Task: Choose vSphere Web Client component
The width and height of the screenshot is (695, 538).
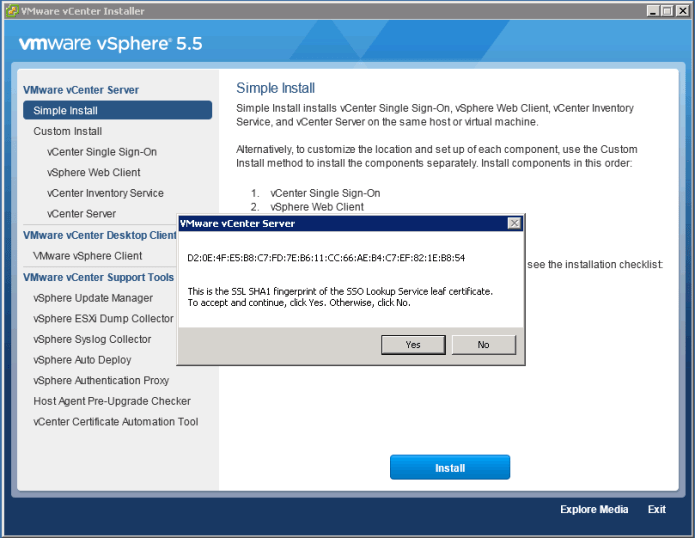Action: pos(93,172)
